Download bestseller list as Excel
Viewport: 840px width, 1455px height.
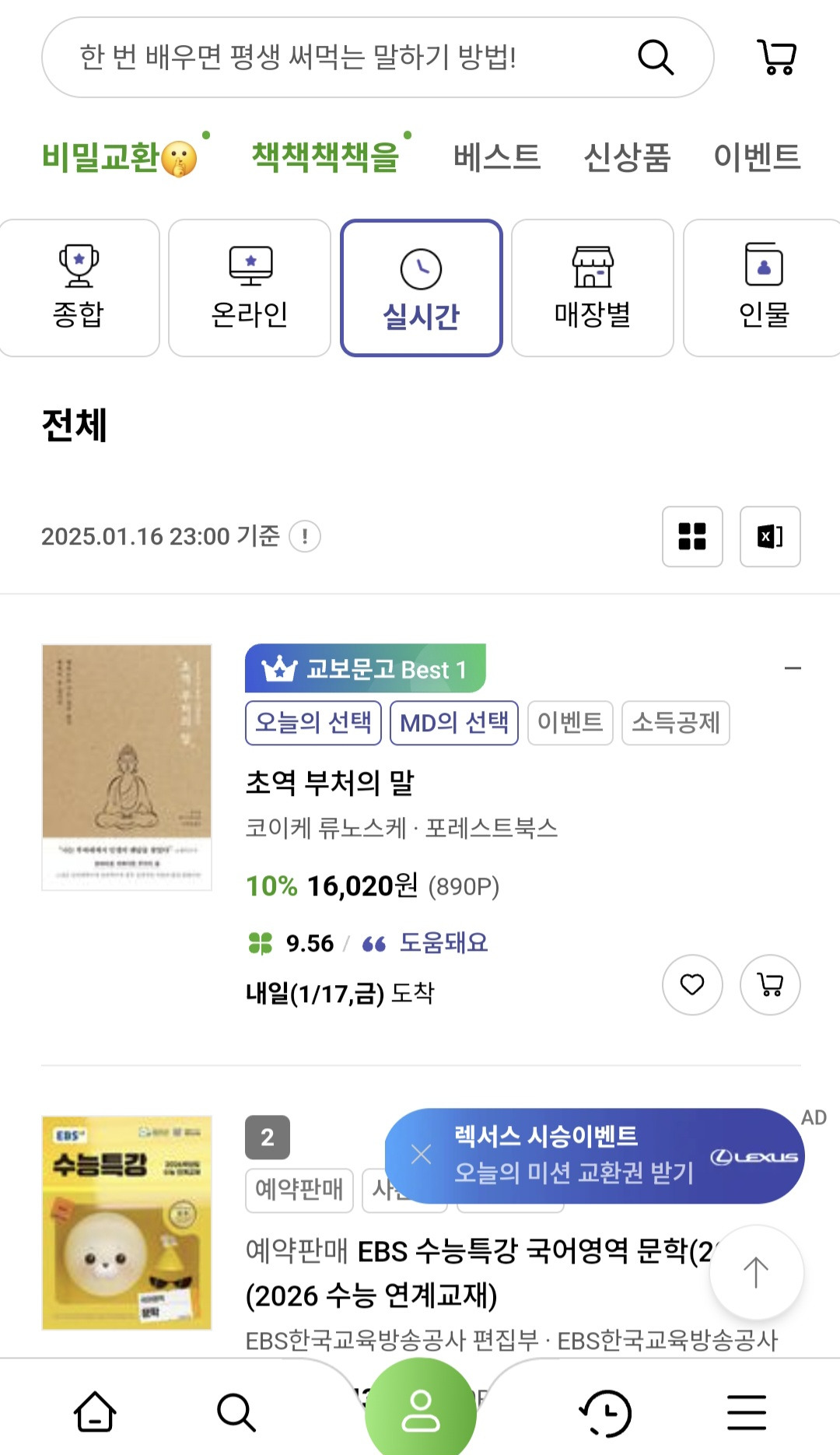tap(770, 537)
